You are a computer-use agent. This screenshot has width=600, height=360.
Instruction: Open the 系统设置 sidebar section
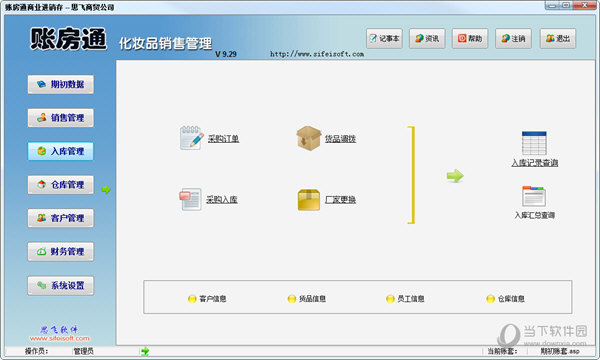click(x=60, y=285)
